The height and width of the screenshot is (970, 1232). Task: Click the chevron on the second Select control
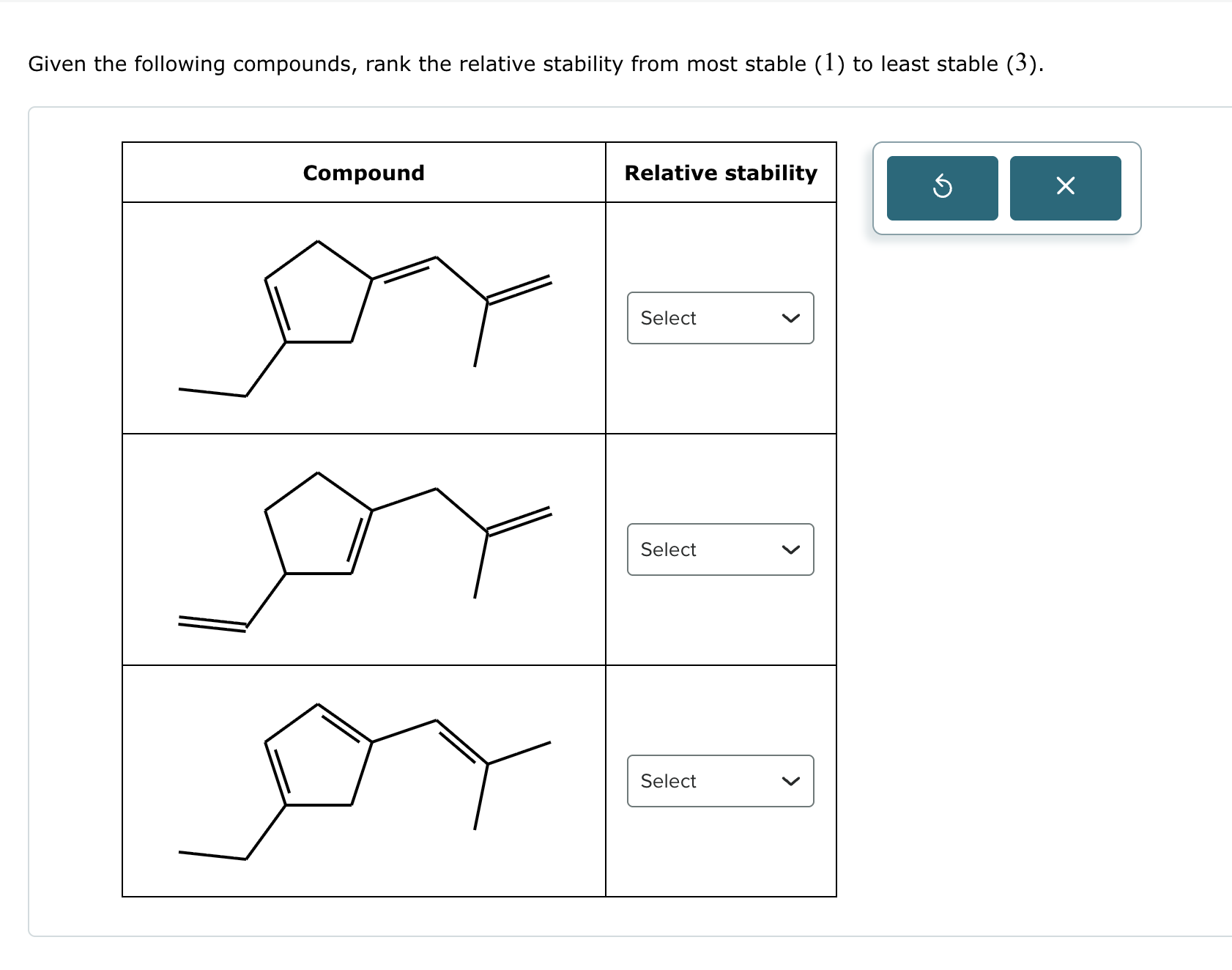(x=790, y=549)
